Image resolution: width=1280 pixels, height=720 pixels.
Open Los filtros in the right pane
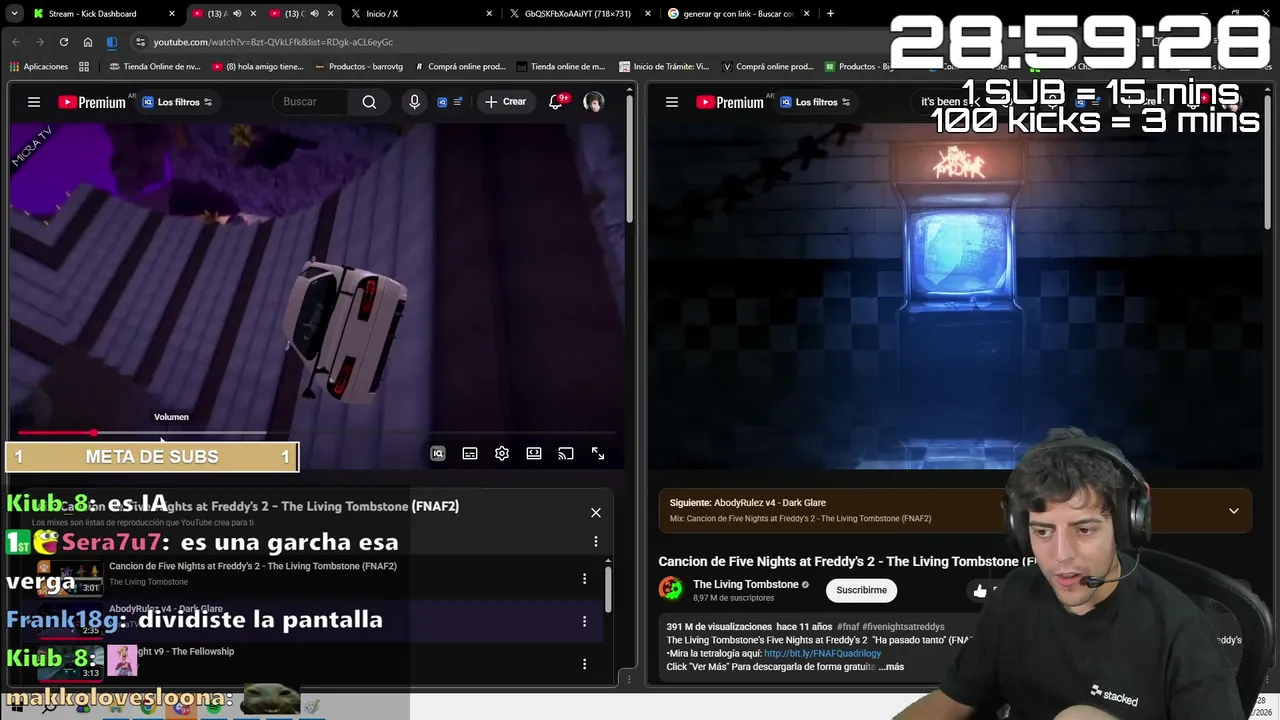[x=815, y=102]
